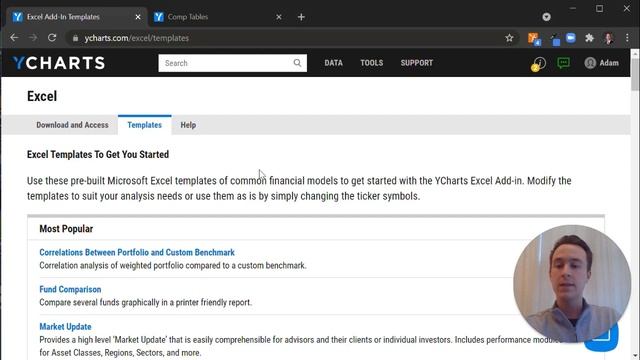This screenshot has width=640, height=360.
Task: Click the page vertical scrollbar thumb
Action: 635,74
